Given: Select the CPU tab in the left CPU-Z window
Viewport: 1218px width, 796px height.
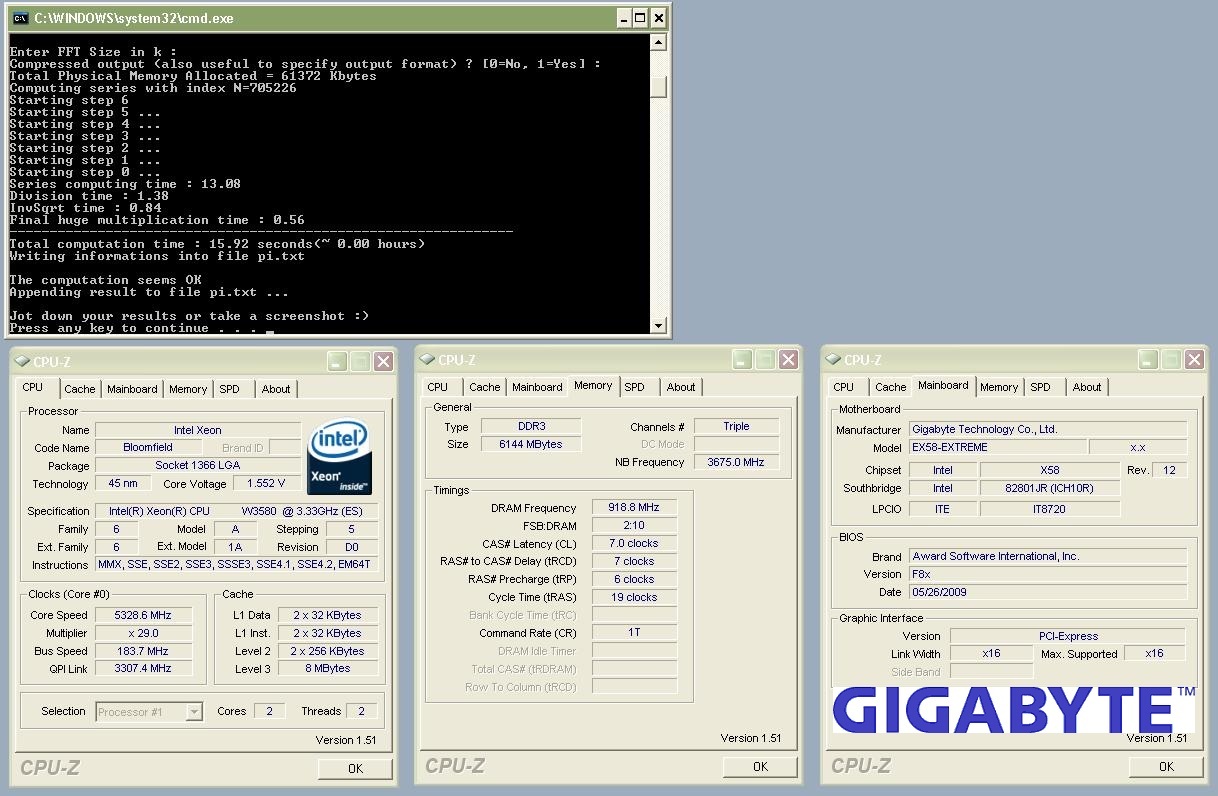Looking at the screenshot, I should tap(33, 387).
